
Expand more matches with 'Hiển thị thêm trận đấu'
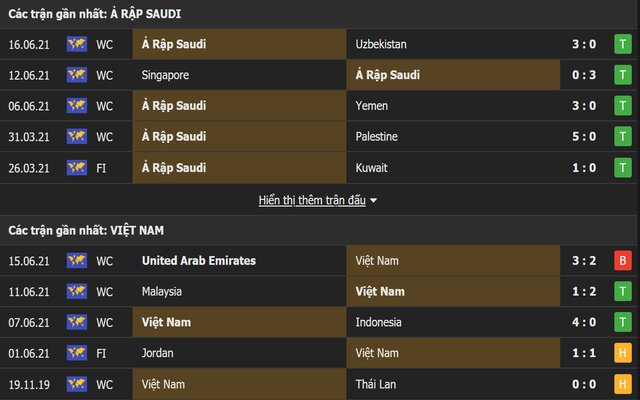317,200
